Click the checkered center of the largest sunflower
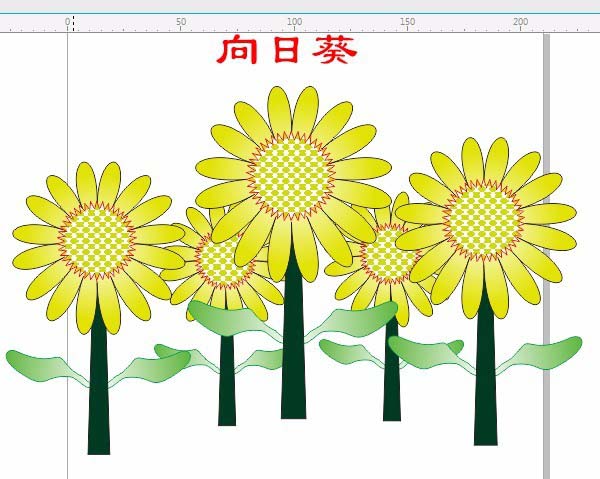Viewport: 600px width, 479px height. (x=293, y=176)
